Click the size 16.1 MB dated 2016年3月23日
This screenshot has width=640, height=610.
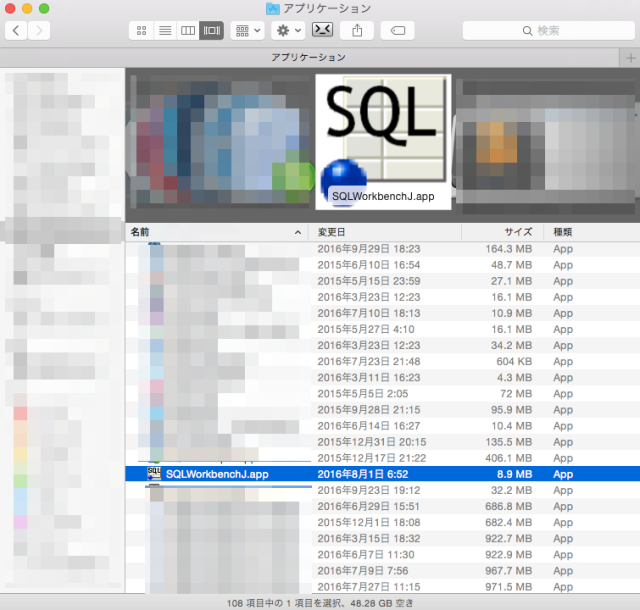511,297
